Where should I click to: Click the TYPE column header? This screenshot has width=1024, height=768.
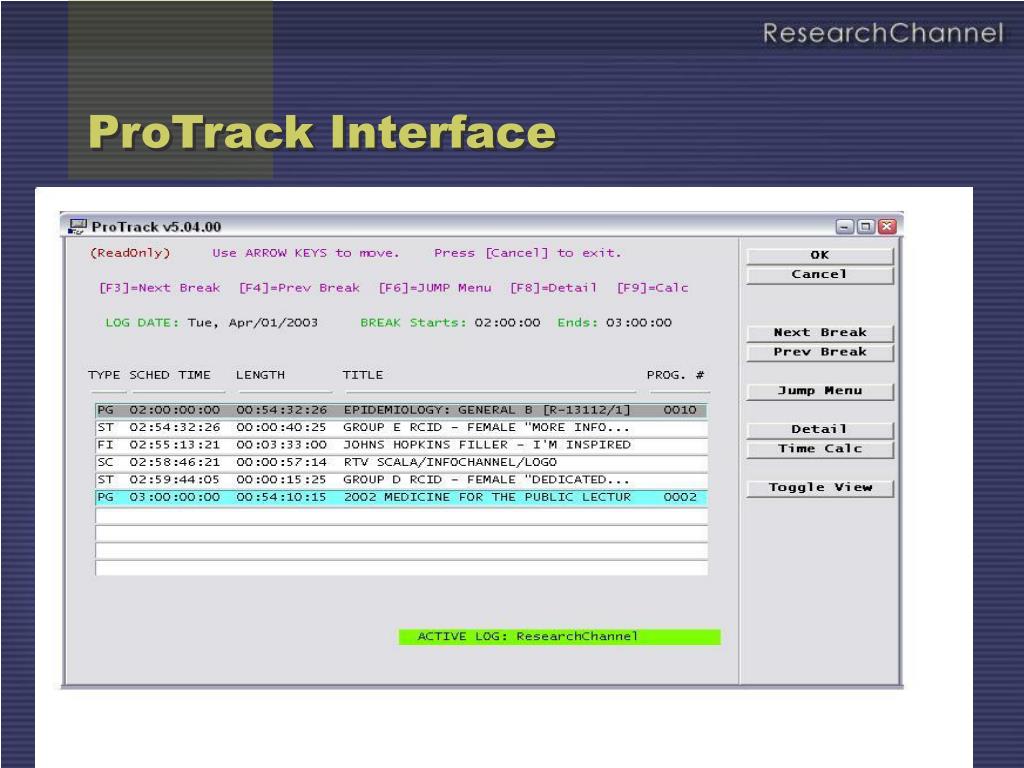[x=104, y=376]
